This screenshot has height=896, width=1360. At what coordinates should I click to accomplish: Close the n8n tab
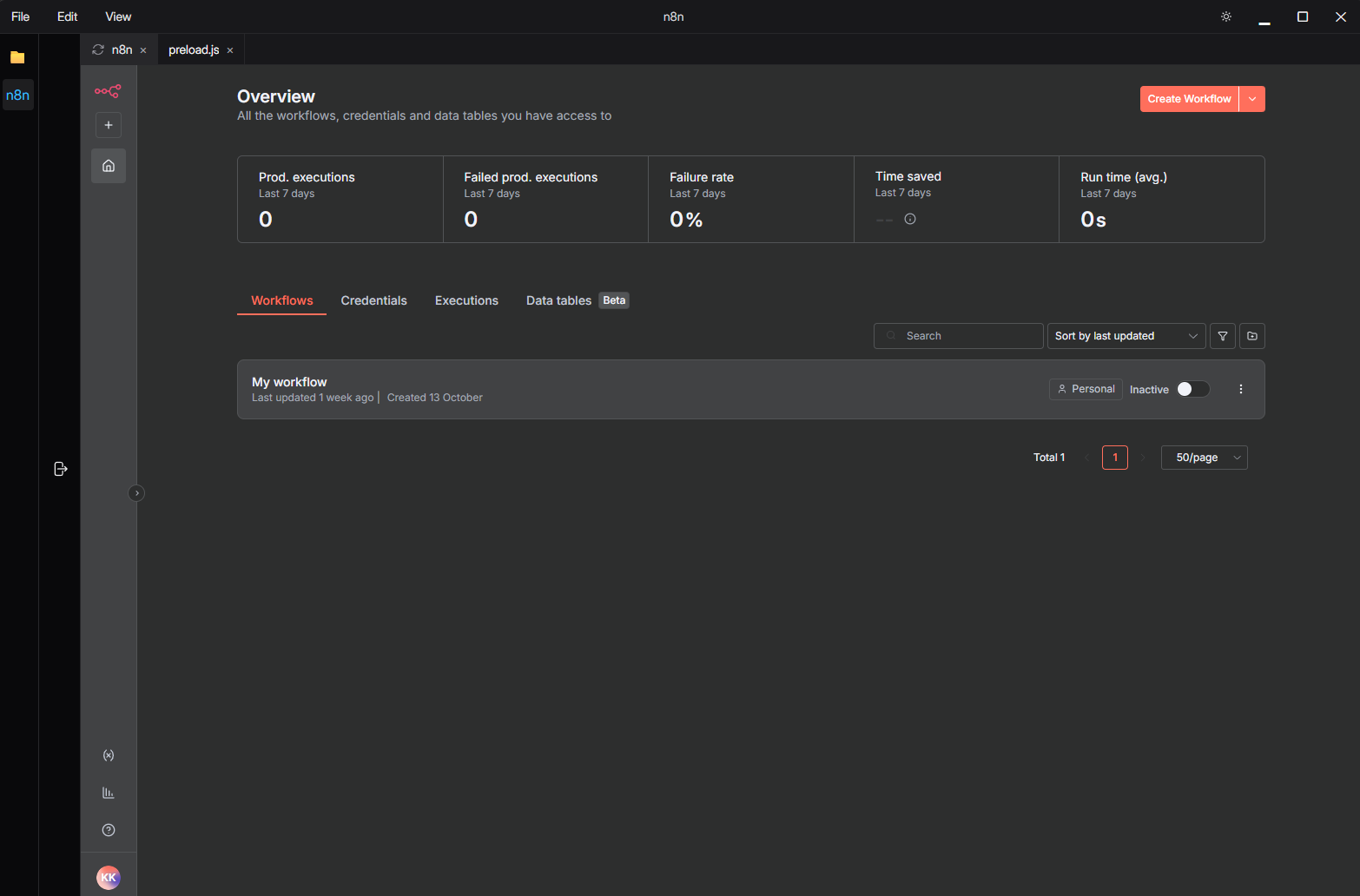[x=143, y=50]
